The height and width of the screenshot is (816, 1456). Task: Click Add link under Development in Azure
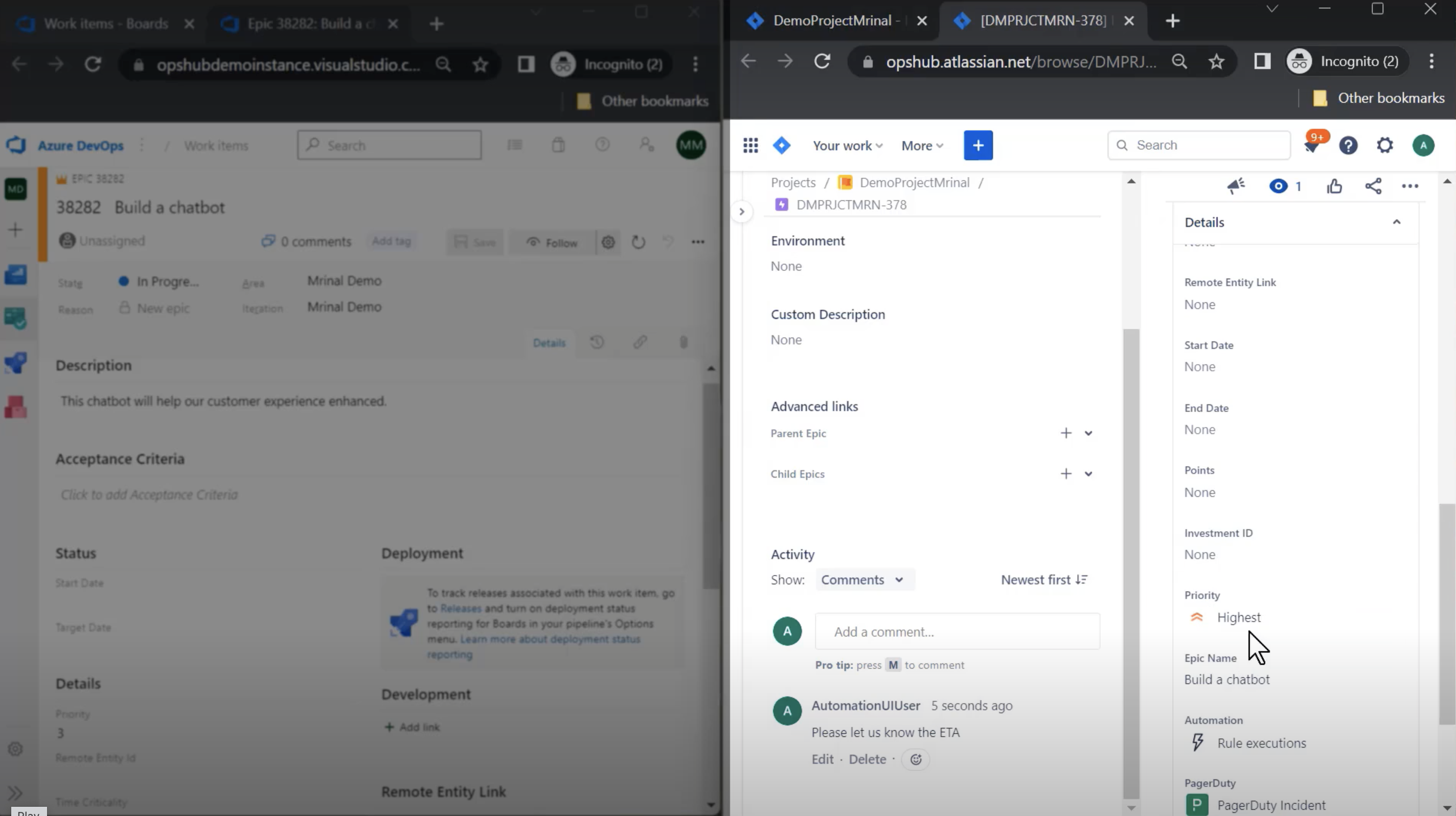tap(412, 727)
